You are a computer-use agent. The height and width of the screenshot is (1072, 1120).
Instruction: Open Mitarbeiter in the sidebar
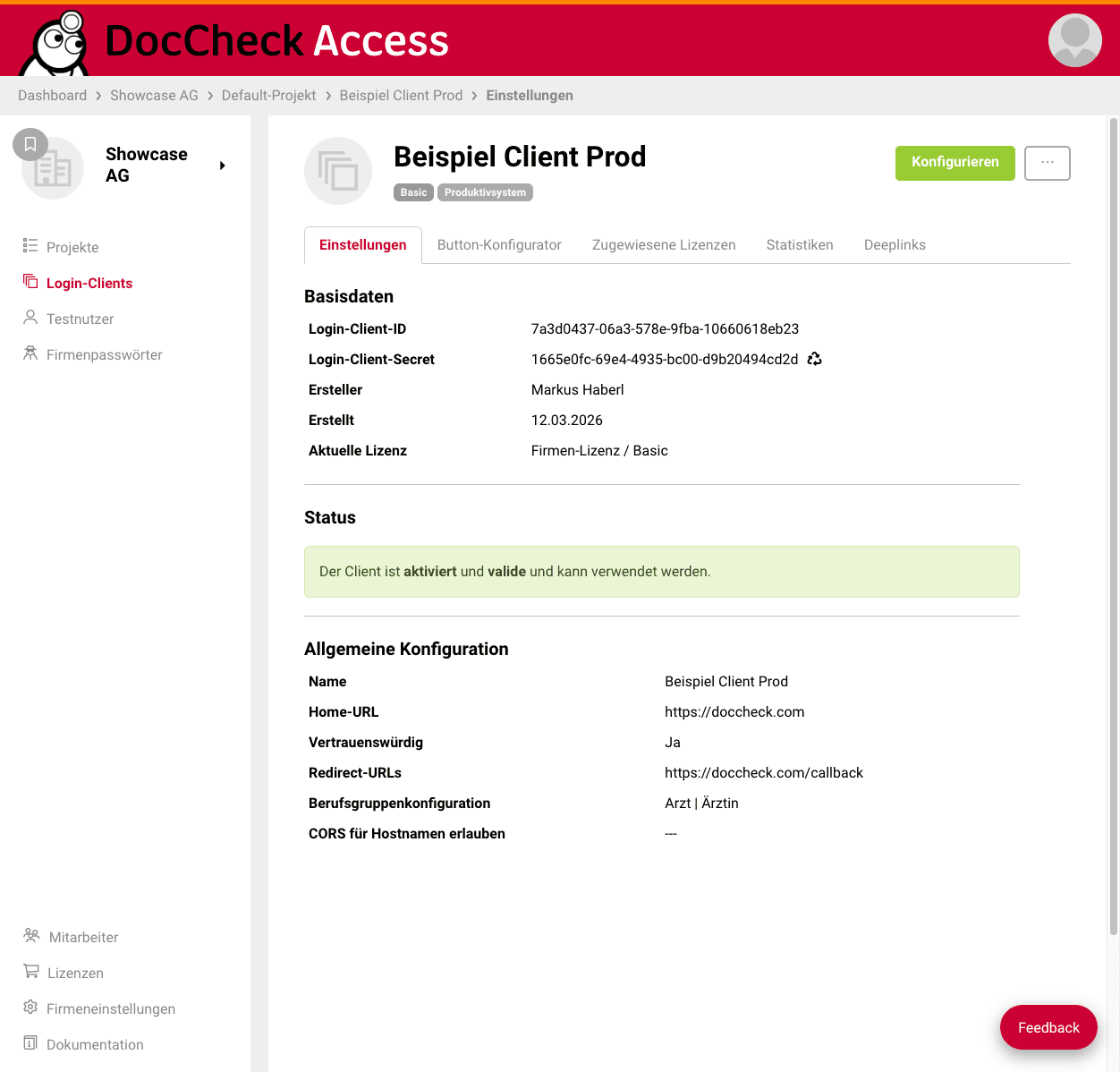click(x=84, y=937)
